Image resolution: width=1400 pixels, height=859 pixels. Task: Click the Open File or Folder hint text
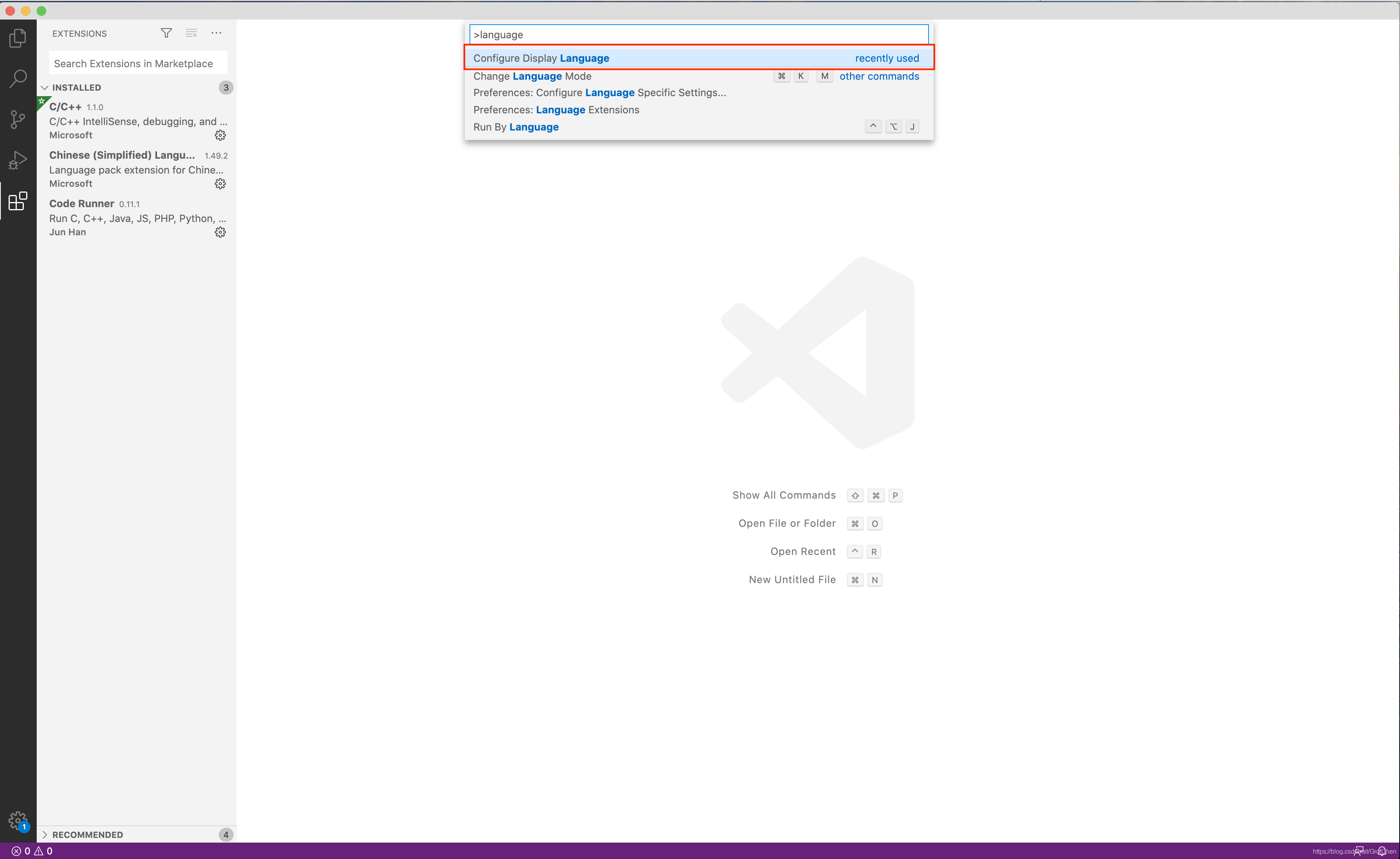[787, 523]
